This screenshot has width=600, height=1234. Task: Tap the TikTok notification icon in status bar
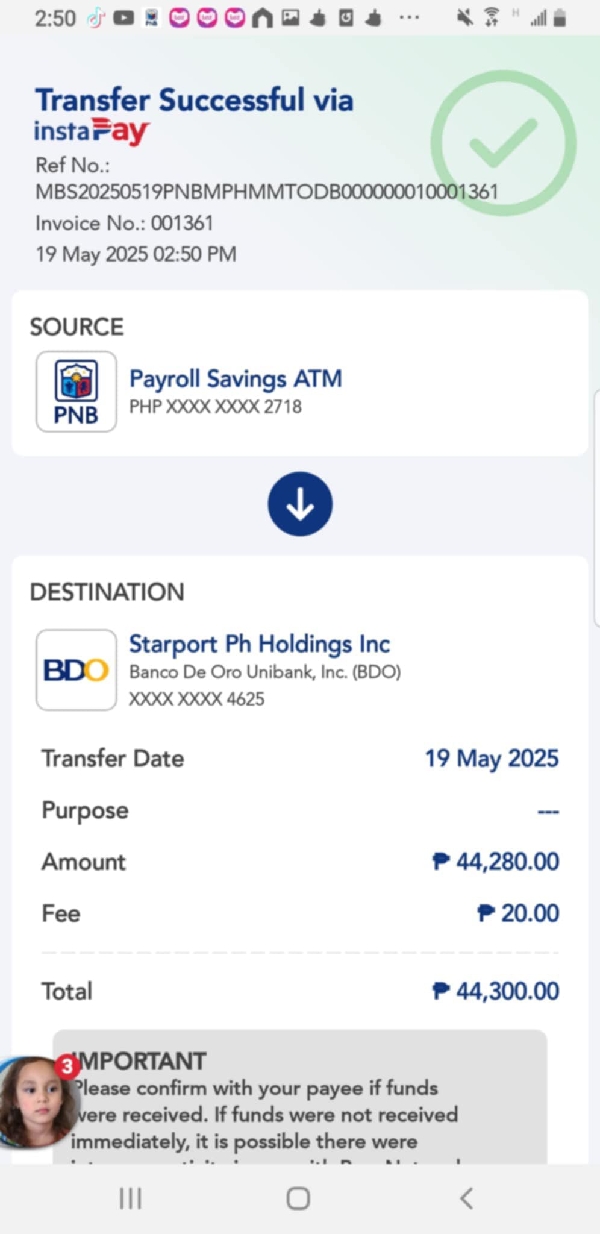pyautogui.click(x=96, y=18)
